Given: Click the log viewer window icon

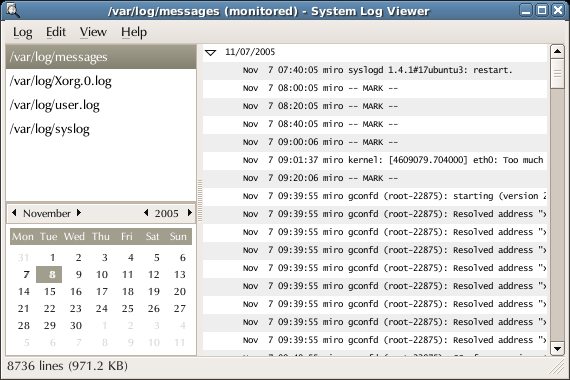Looking at the screenshot, I should 12,10.
